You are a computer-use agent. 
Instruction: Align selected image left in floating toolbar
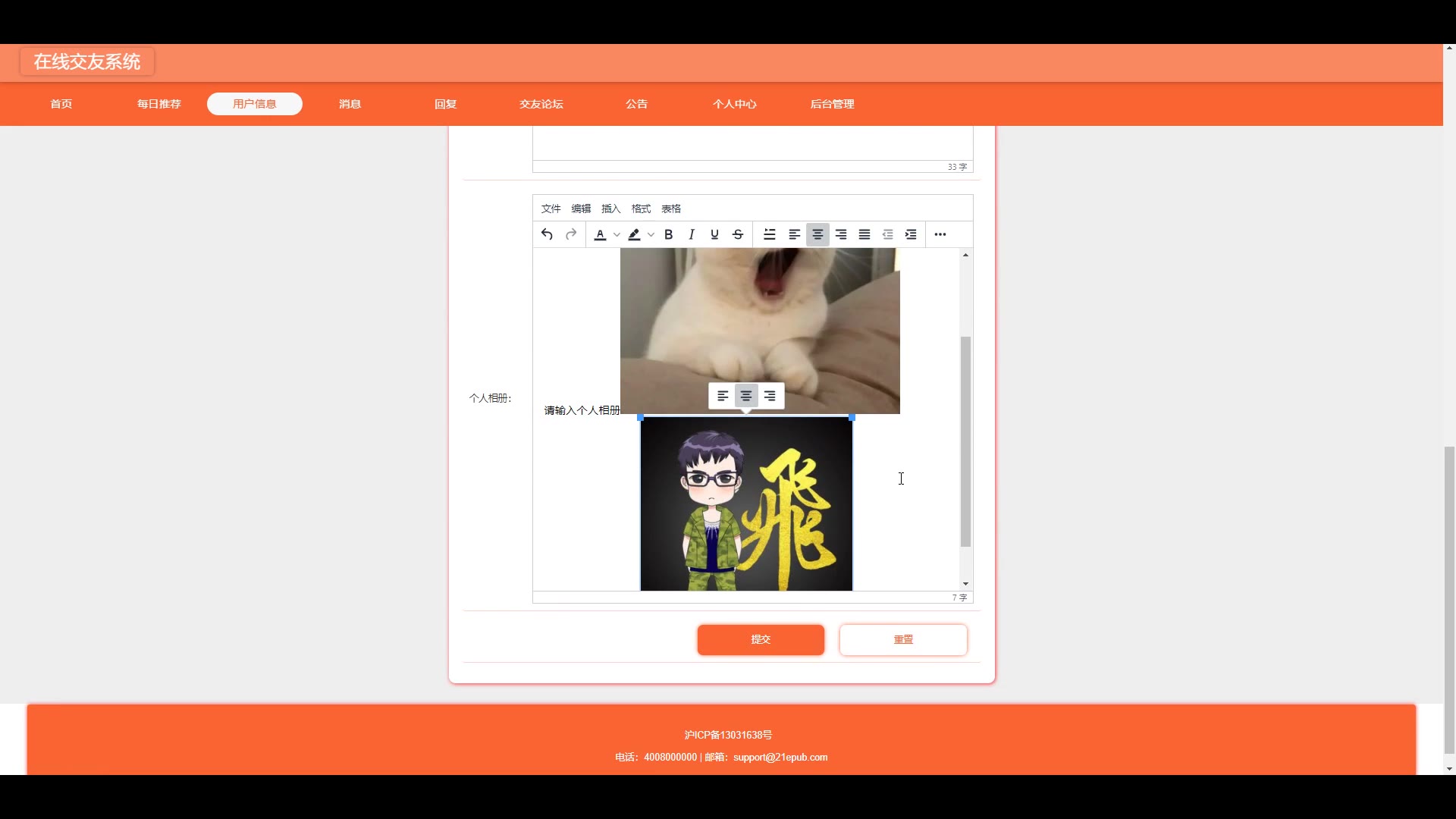723,396
